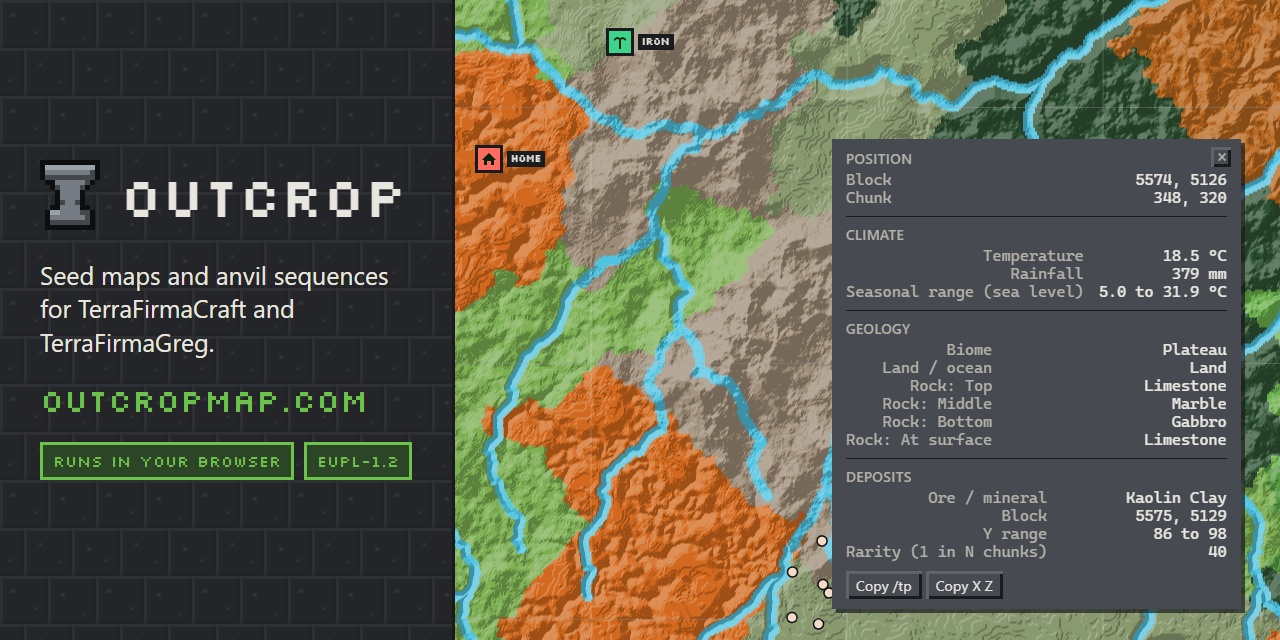Click the GEOLOGY section heading
The height and width of the screenshot is (640, 1280).
(x=878, y=329)
